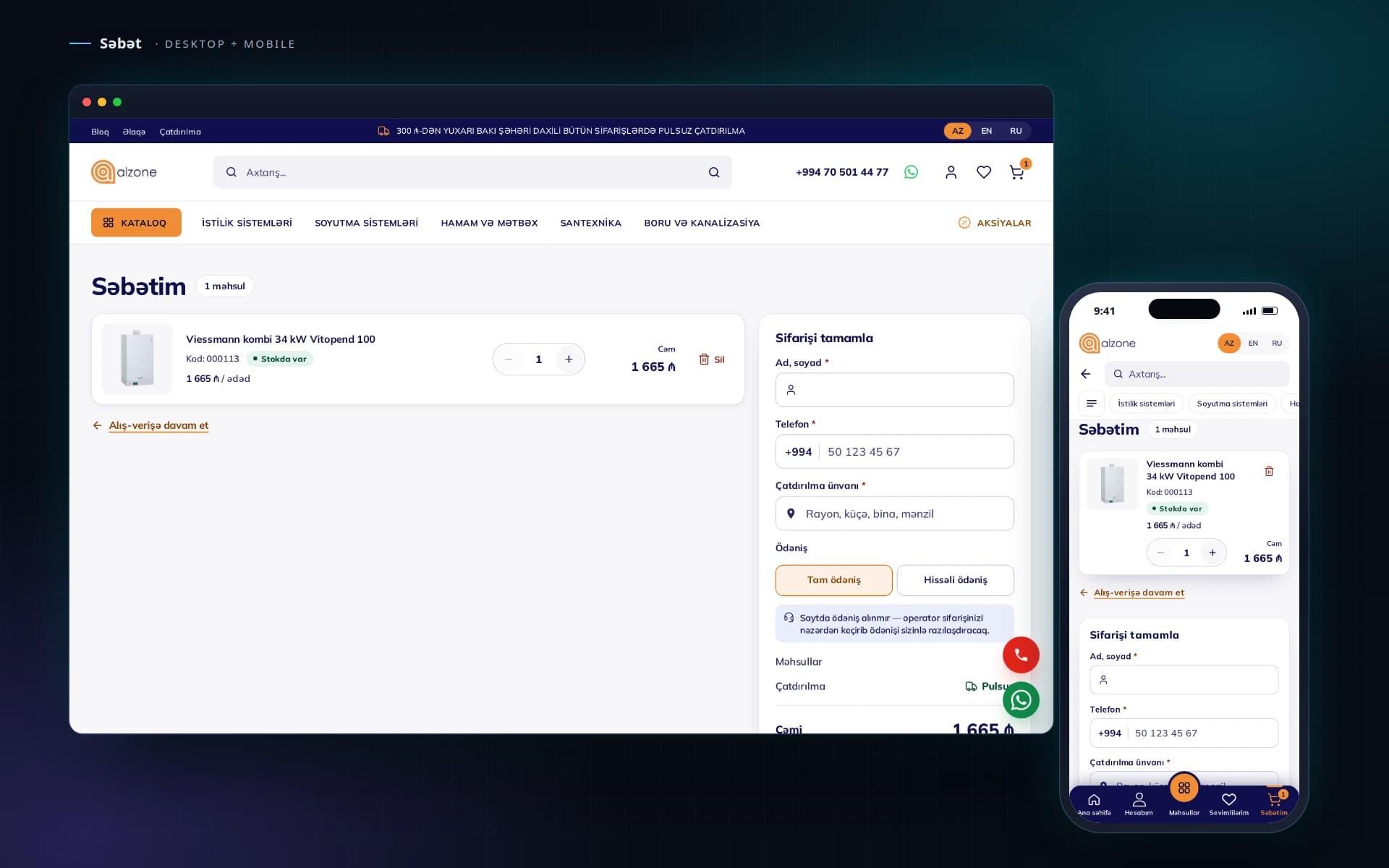This screenshot has width=1389, height=868.
Task: Click the green WhatsApp floating button
Action: pos(1021,700)
